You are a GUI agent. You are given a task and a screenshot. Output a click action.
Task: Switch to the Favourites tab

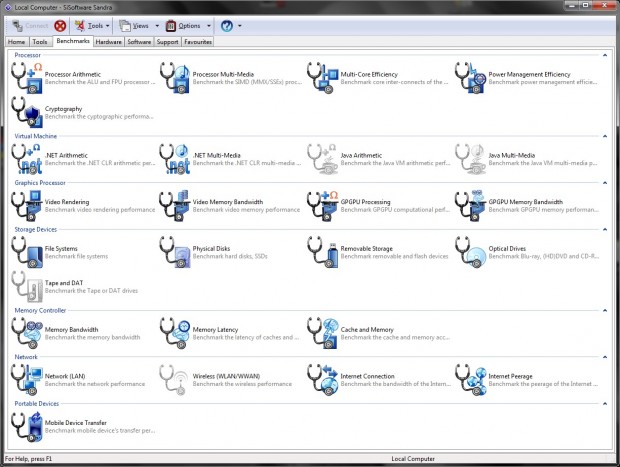point(198,42)
